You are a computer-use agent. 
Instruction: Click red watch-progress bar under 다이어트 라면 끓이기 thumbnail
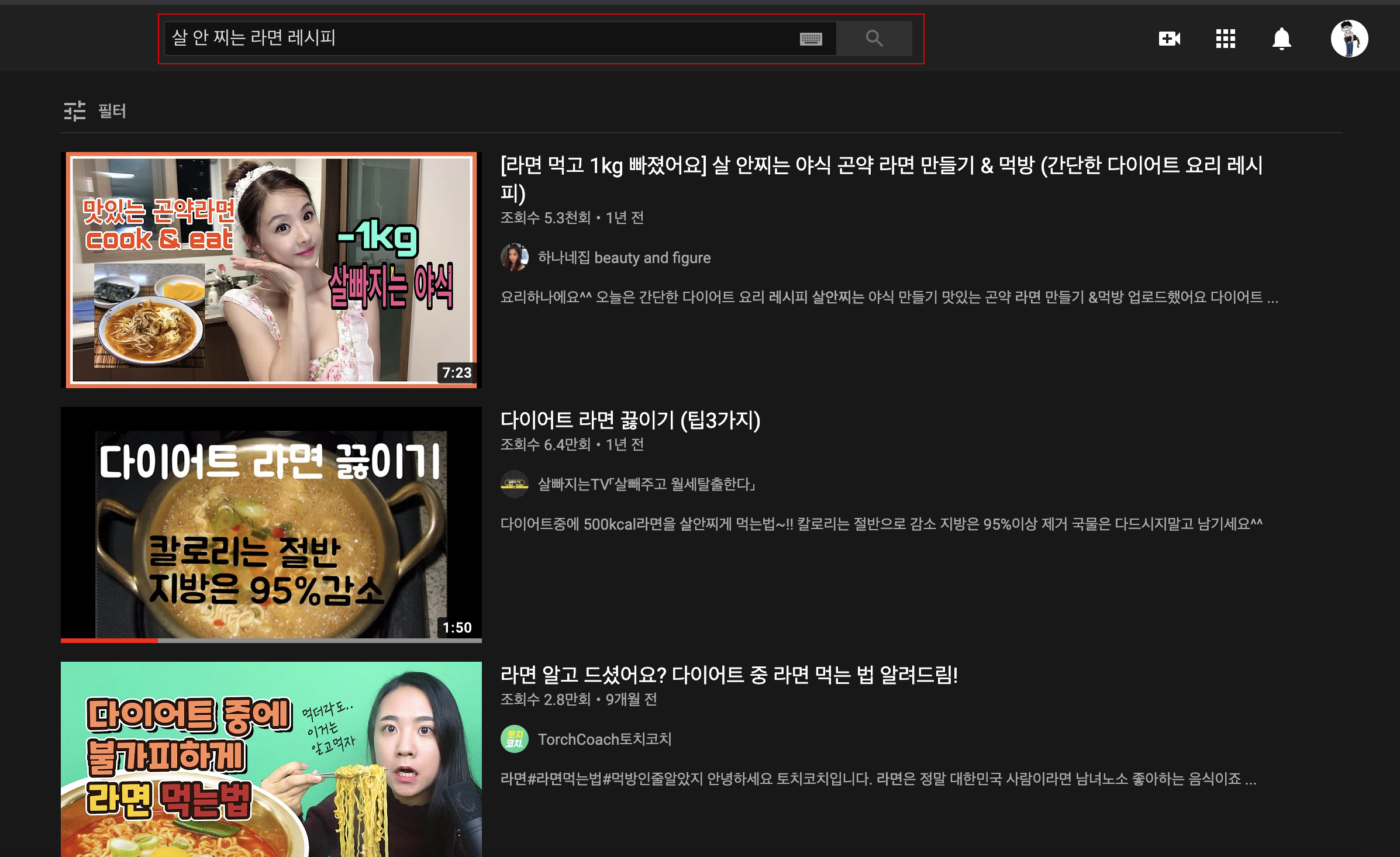click(x=109, y=641)
